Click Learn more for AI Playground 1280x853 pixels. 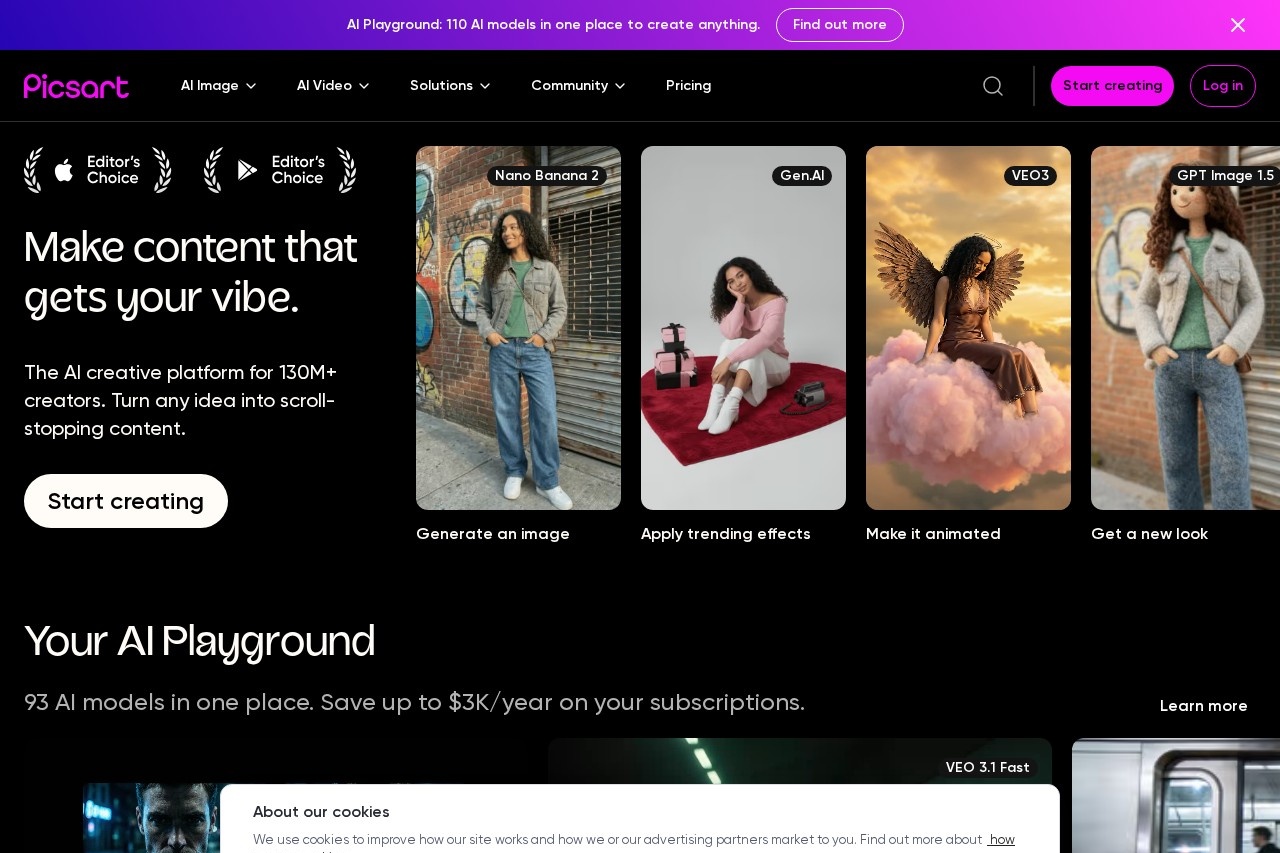(1203, 706)
